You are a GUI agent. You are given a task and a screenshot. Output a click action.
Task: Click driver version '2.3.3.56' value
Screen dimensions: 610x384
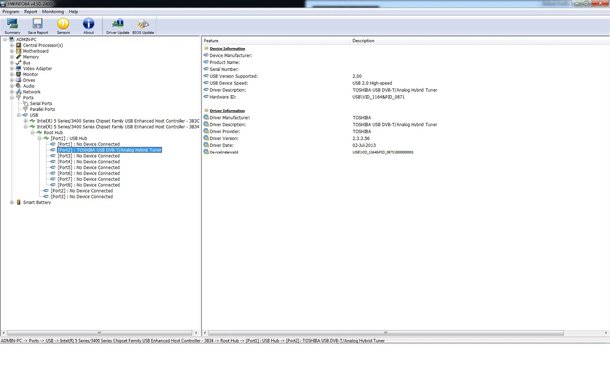coord(361,139)
